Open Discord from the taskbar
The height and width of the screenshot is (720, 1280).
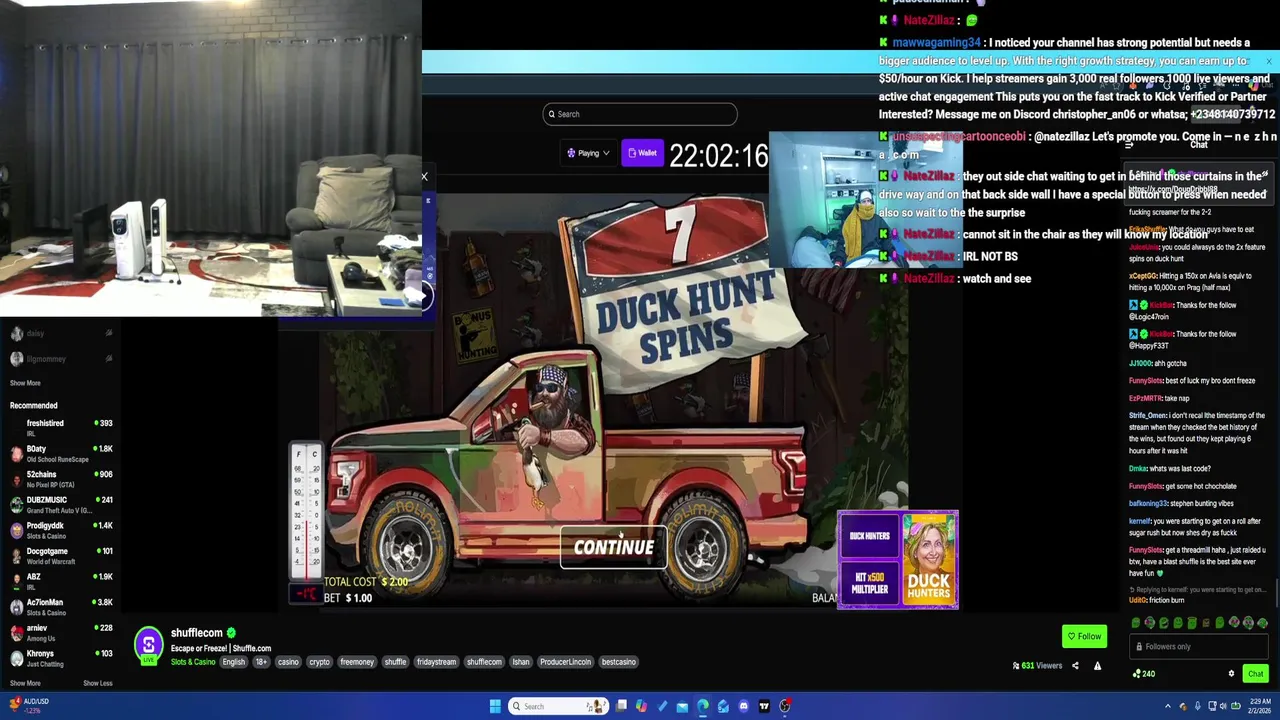click(x=743, y=706)
